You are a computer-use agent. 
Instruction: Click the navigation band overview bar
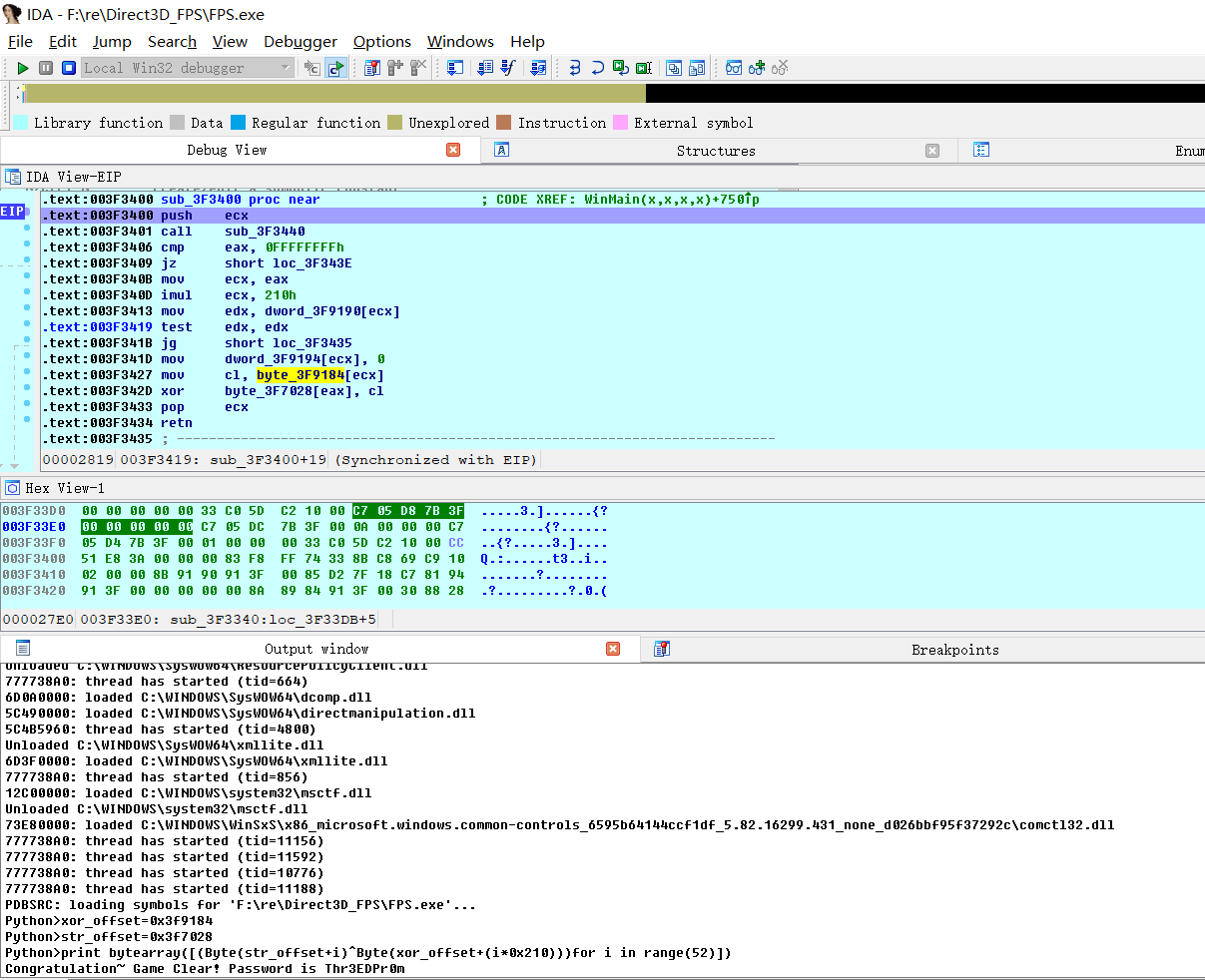pos(614,94)
